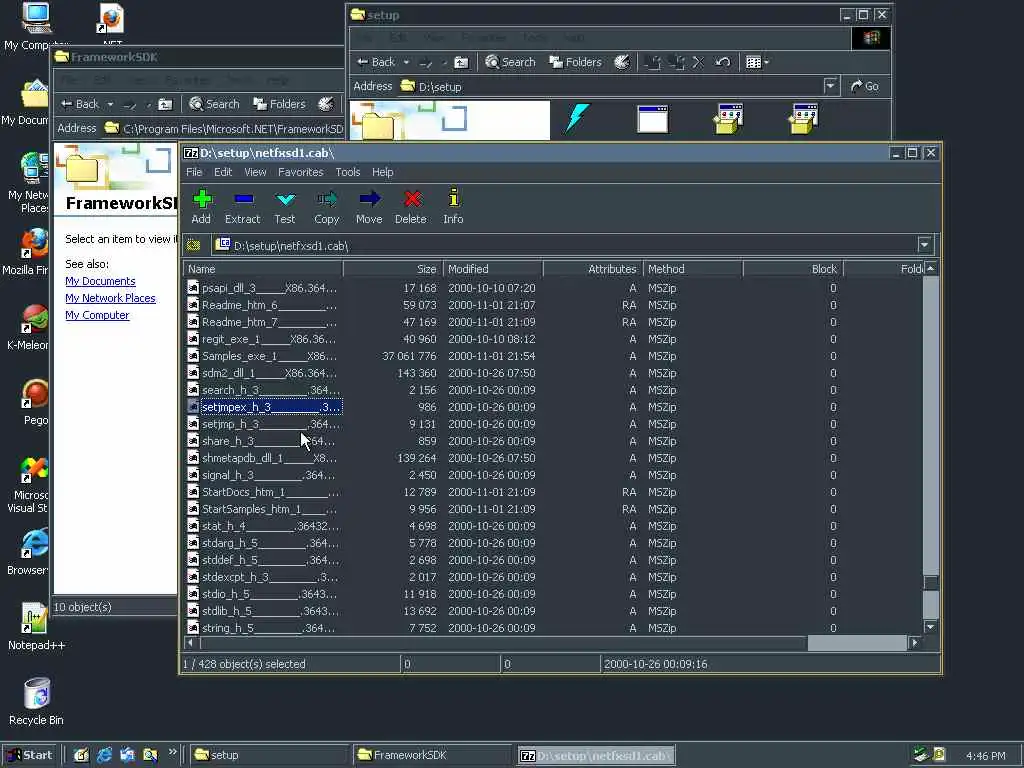Open the My Computer link
The width and height of the screenshot is (1024, 768).
point(97,315)
